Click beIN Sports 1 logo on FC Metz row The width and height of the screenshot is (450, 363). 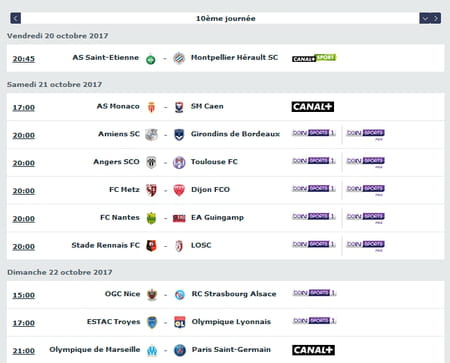tap(314, 189)
